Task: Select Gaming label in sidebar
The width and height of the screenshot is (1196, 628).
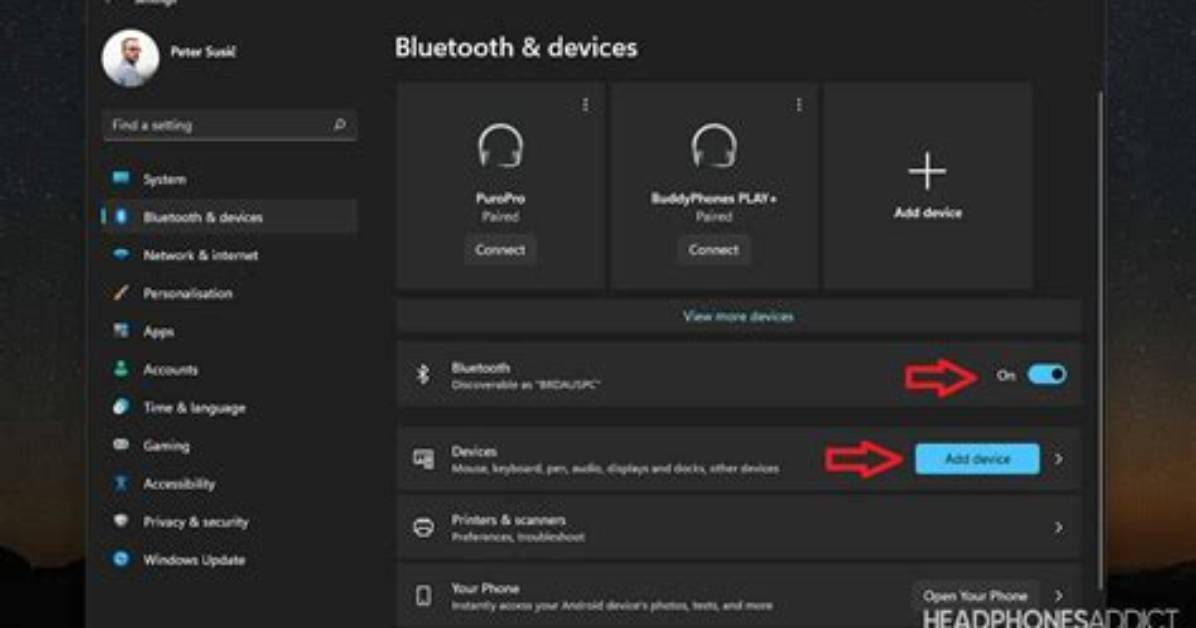Action: (166, 446)
